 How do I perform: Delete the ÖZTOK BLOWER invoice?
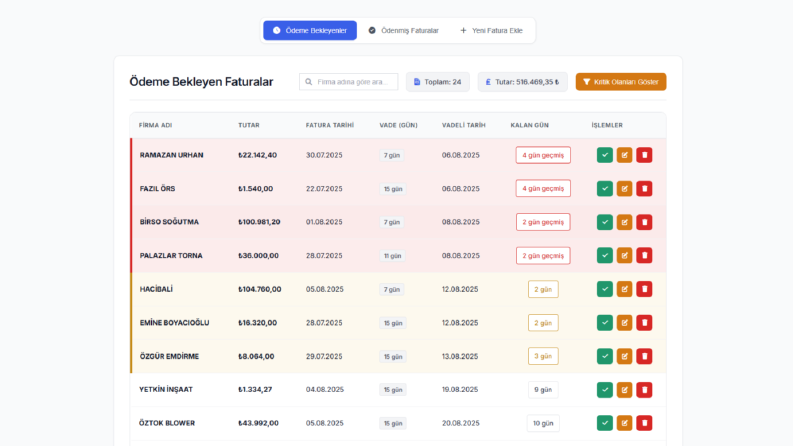tap(644, 423)
